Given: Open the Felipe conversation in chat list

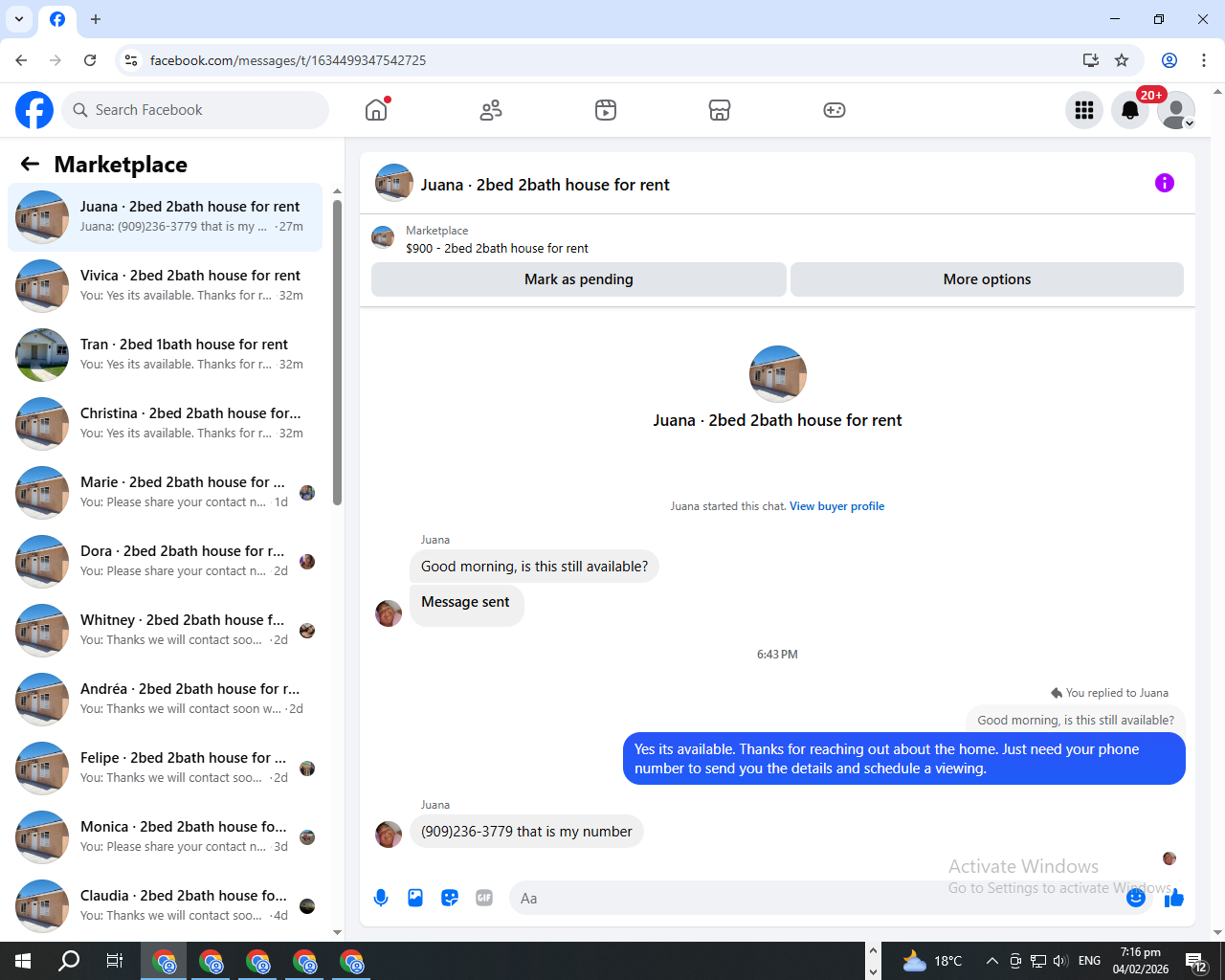Looking at the screenshot, I should (x=165, y=768).
